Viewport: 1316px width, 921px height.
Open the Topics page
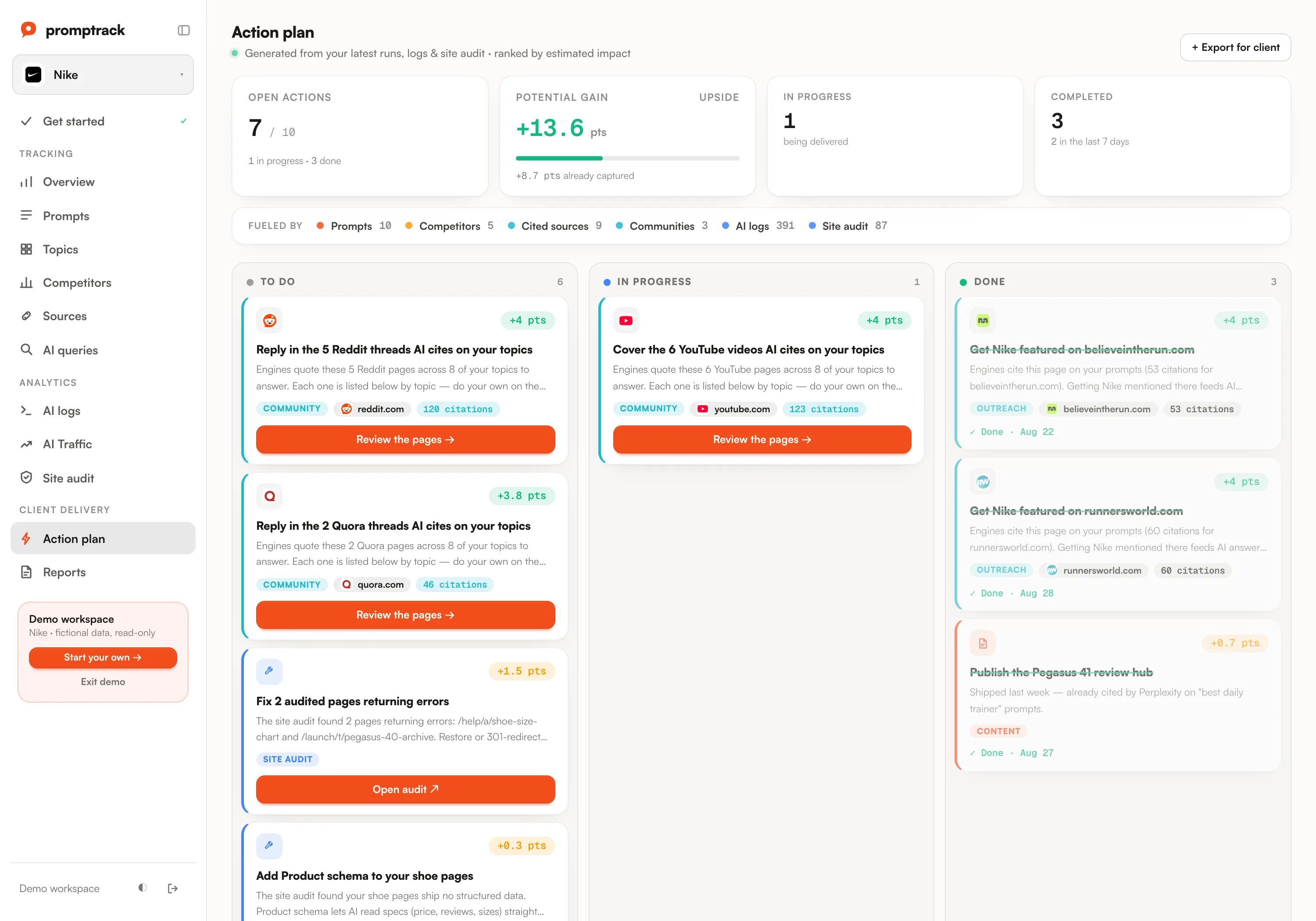pos(103,249)
